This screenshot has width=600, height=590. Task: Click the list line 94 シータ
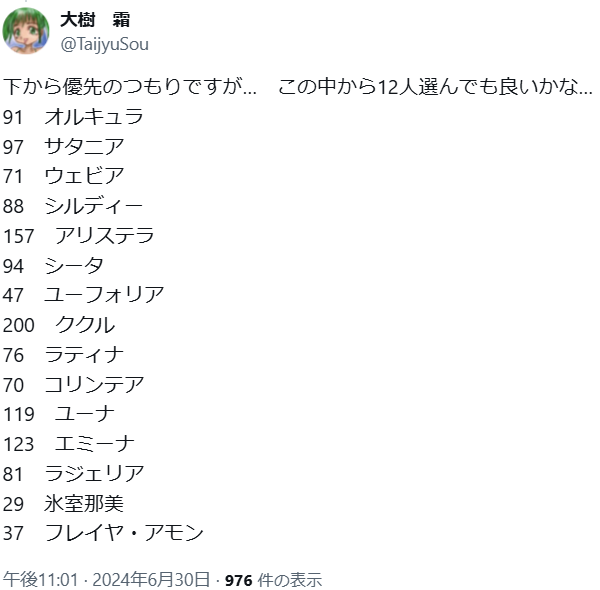click(53, 266)
